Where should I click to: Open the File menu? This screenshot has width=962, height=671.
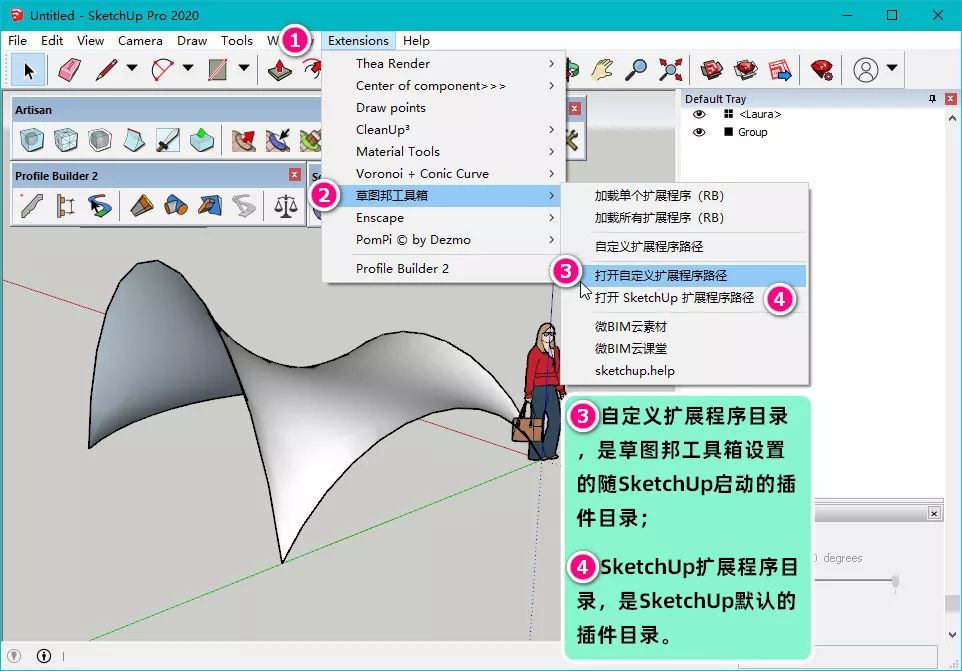(x=17, y=40)
